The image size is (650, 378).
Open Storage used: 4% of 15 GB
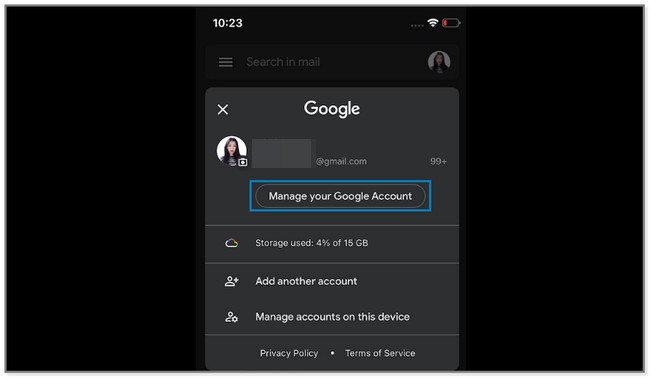332,243
